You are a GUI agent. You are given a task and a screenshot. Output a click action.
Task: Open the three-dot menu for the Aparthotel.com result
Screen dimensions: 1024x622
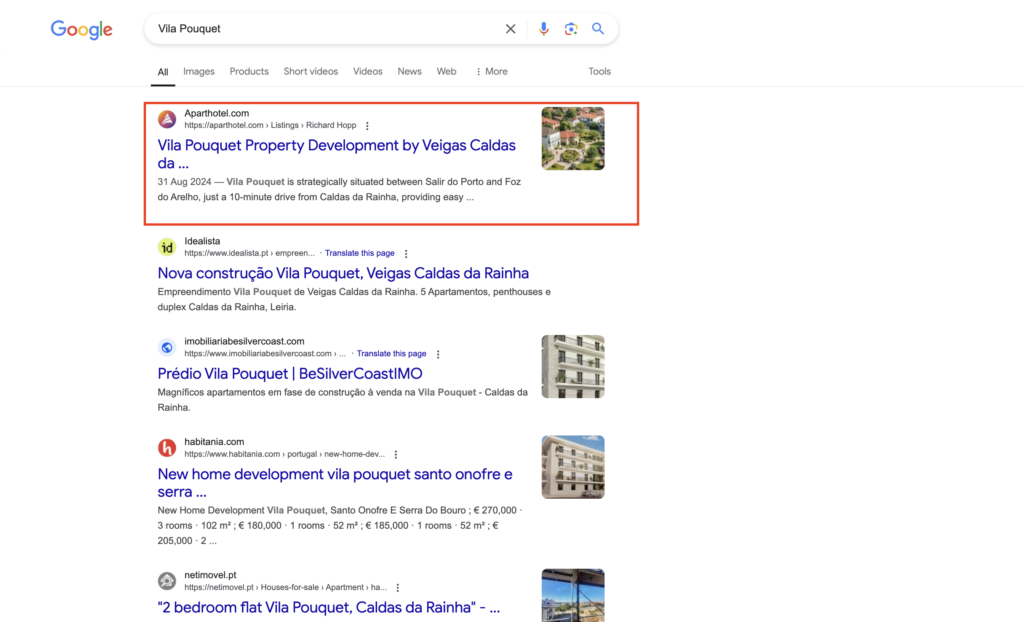pyautogui.click(x=367, y=125)
